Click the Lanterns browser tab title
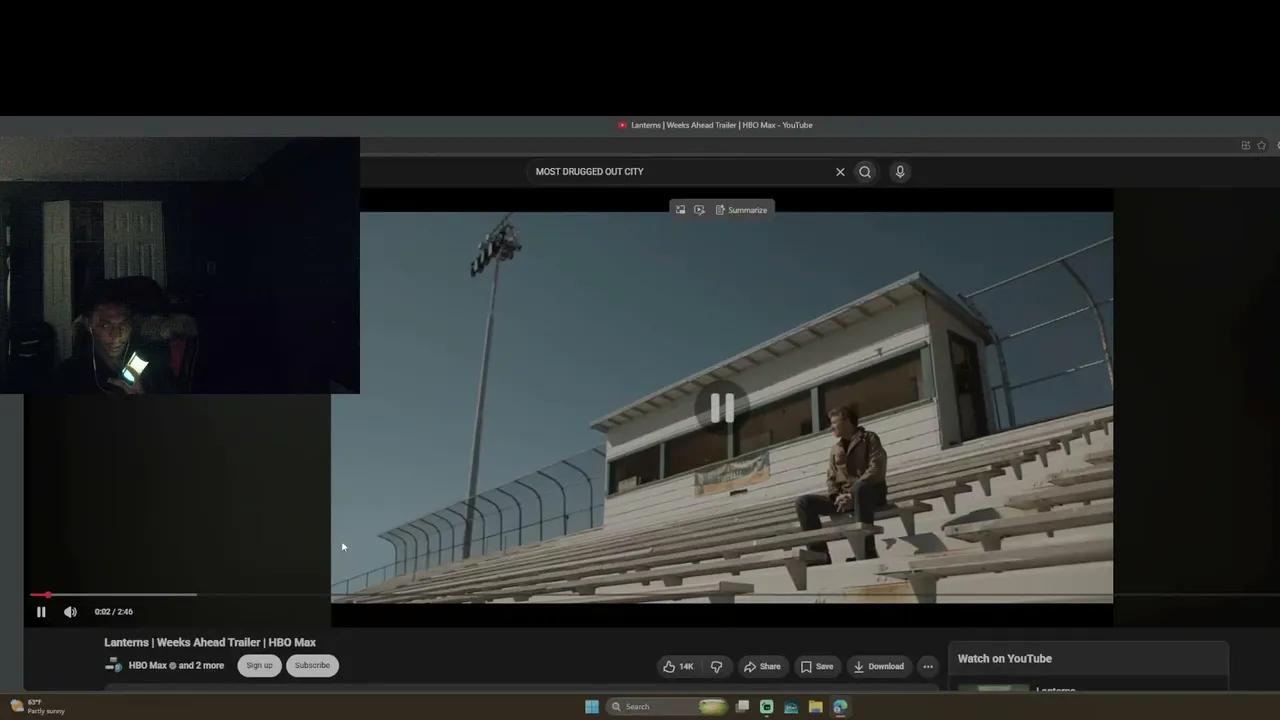Viewport: 1280px width, 720px height. point(721,125)
